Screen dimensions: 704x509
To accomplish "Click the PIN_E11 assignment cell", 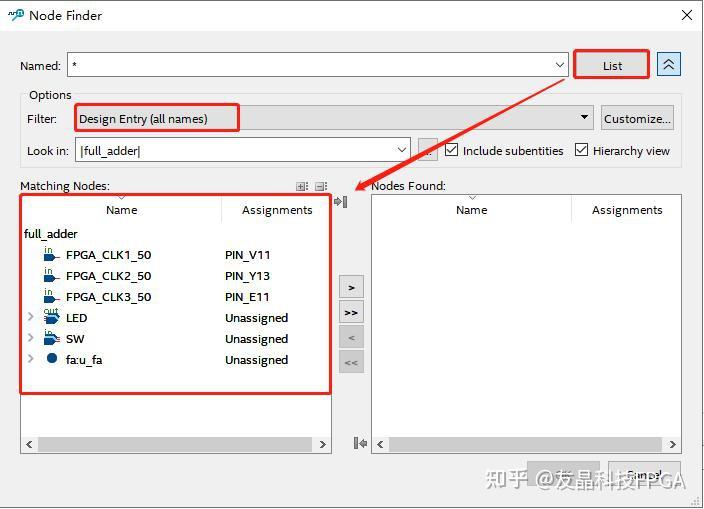I will click(247, 297).
